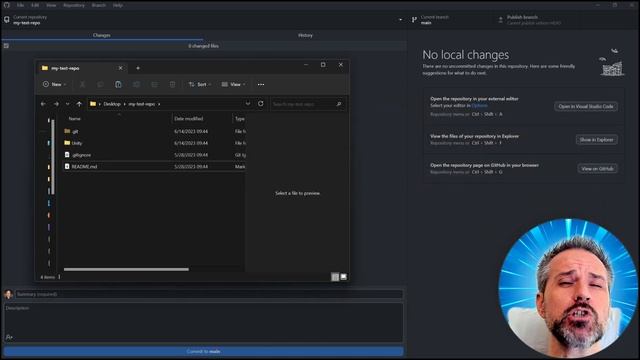
Task: Open the See more ellipsis in Explorer toolbar
Action: [x=261, y=84]
